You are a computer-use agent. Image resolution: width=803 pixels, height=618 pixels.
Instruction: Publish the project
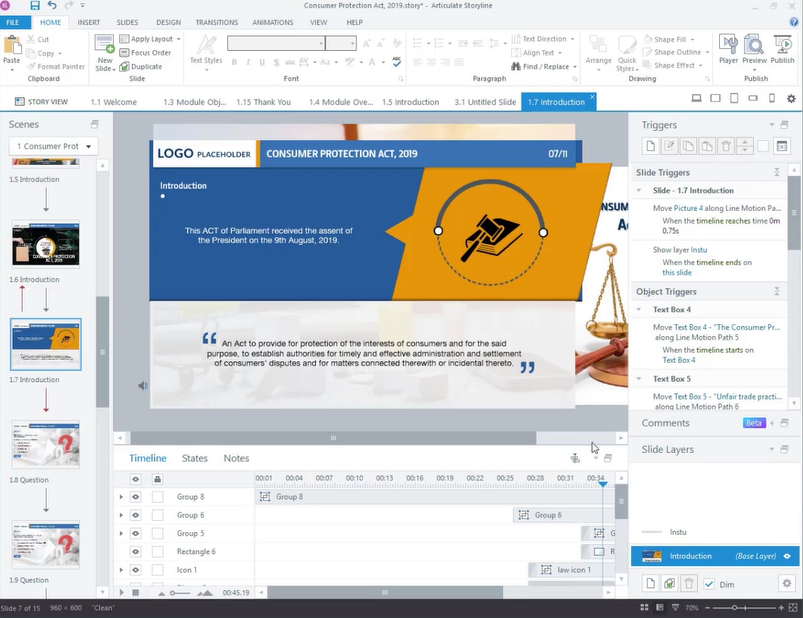point(783,50)
